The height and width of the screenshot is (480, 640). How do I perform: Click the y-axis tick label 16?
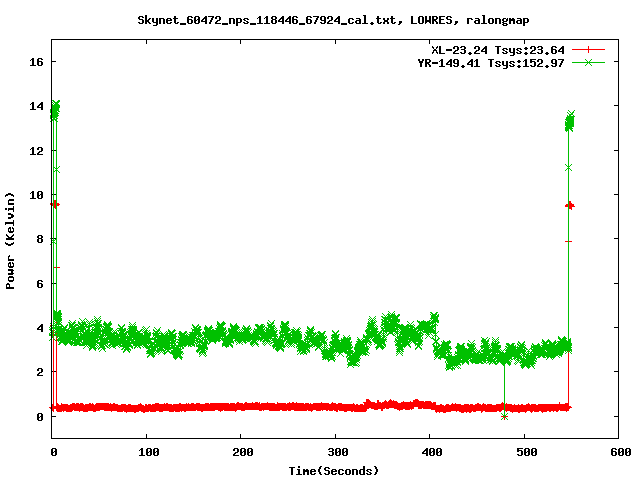point(36,62)
